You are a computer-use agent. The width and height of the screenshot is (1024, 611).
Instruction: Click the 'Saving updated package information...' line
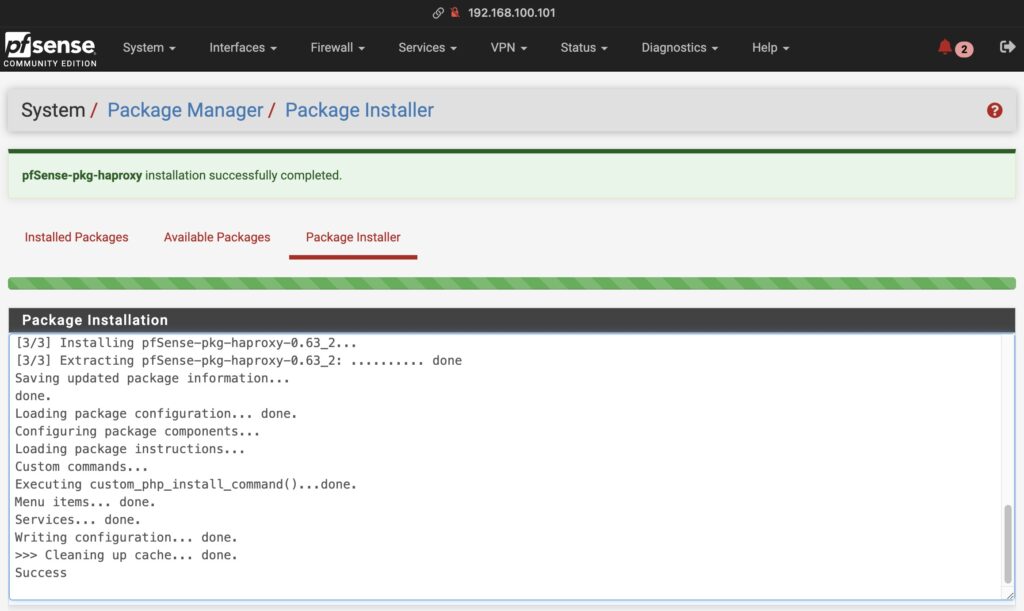tap(152, 378)
